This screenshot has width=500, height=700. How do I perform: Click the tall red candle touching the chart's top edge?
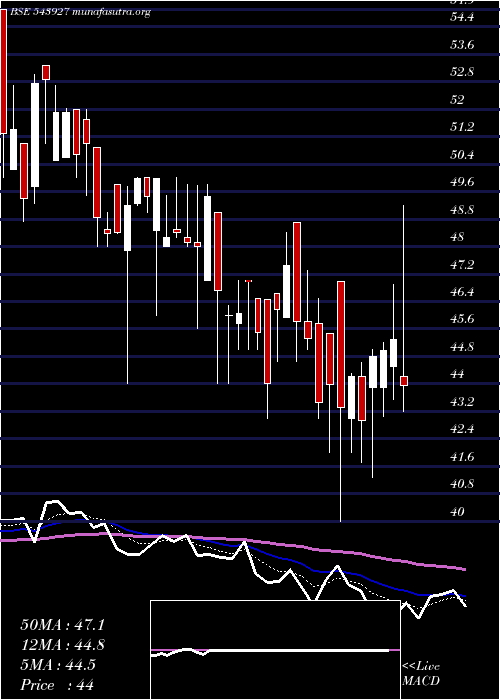[x=3, y=71]
